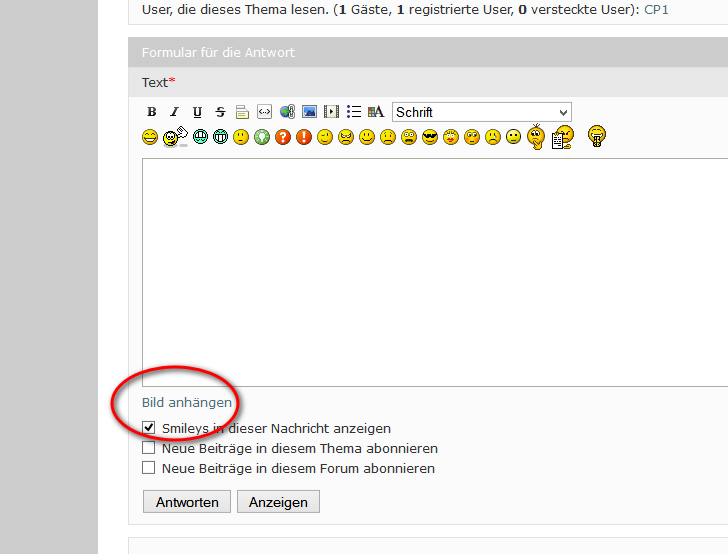Toggle bold formatting in the editor

(151, 112)
